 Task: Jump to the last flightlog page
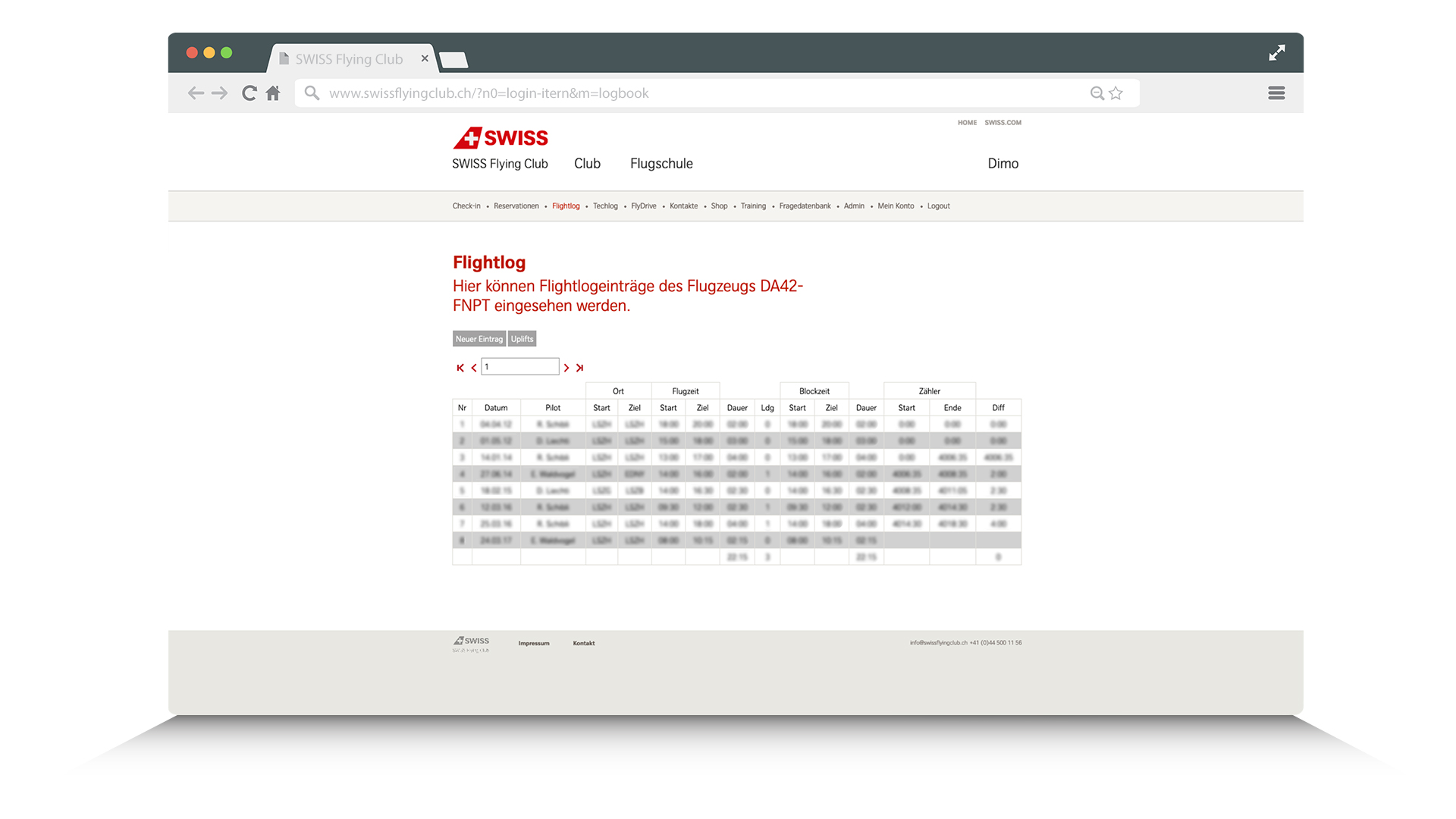(x=580, y=367)
